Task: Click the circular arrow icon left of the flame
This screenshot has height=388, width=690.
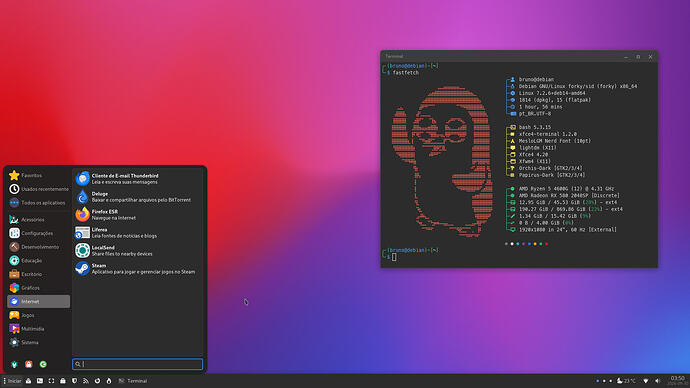Action: (97, 381)
